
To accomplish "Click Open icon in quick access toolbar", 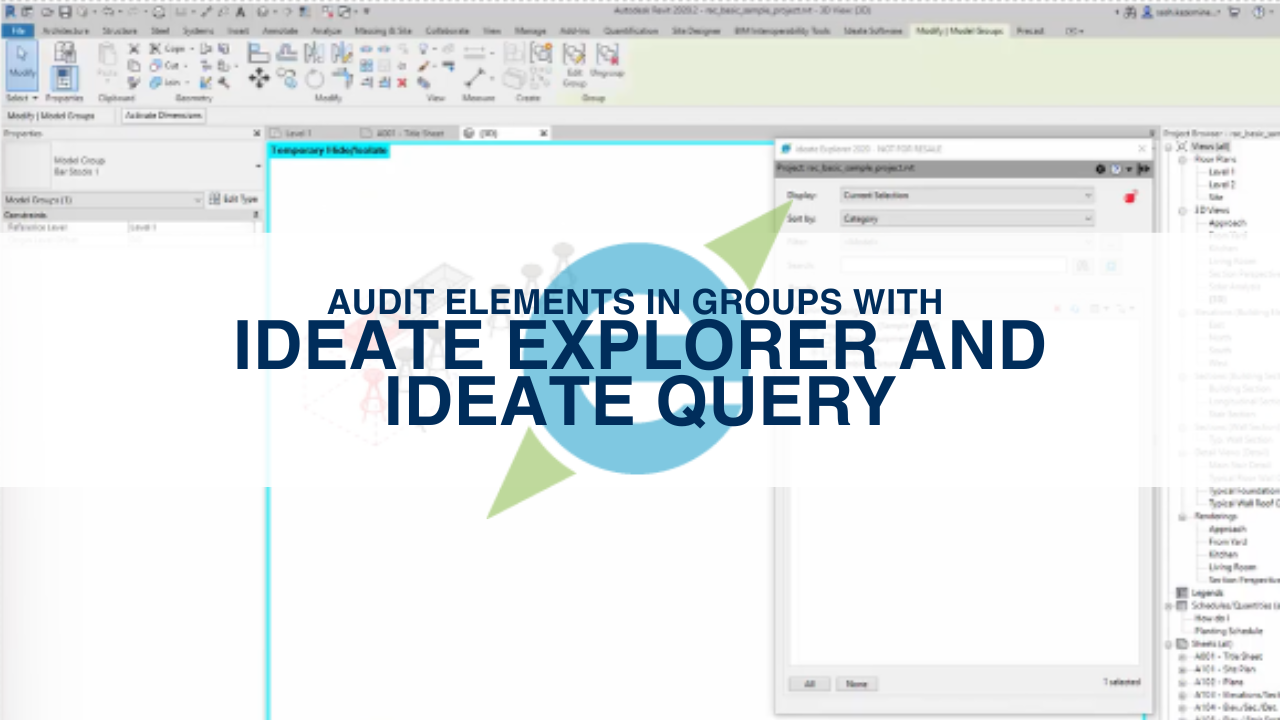I will click(x=47, y=12).
